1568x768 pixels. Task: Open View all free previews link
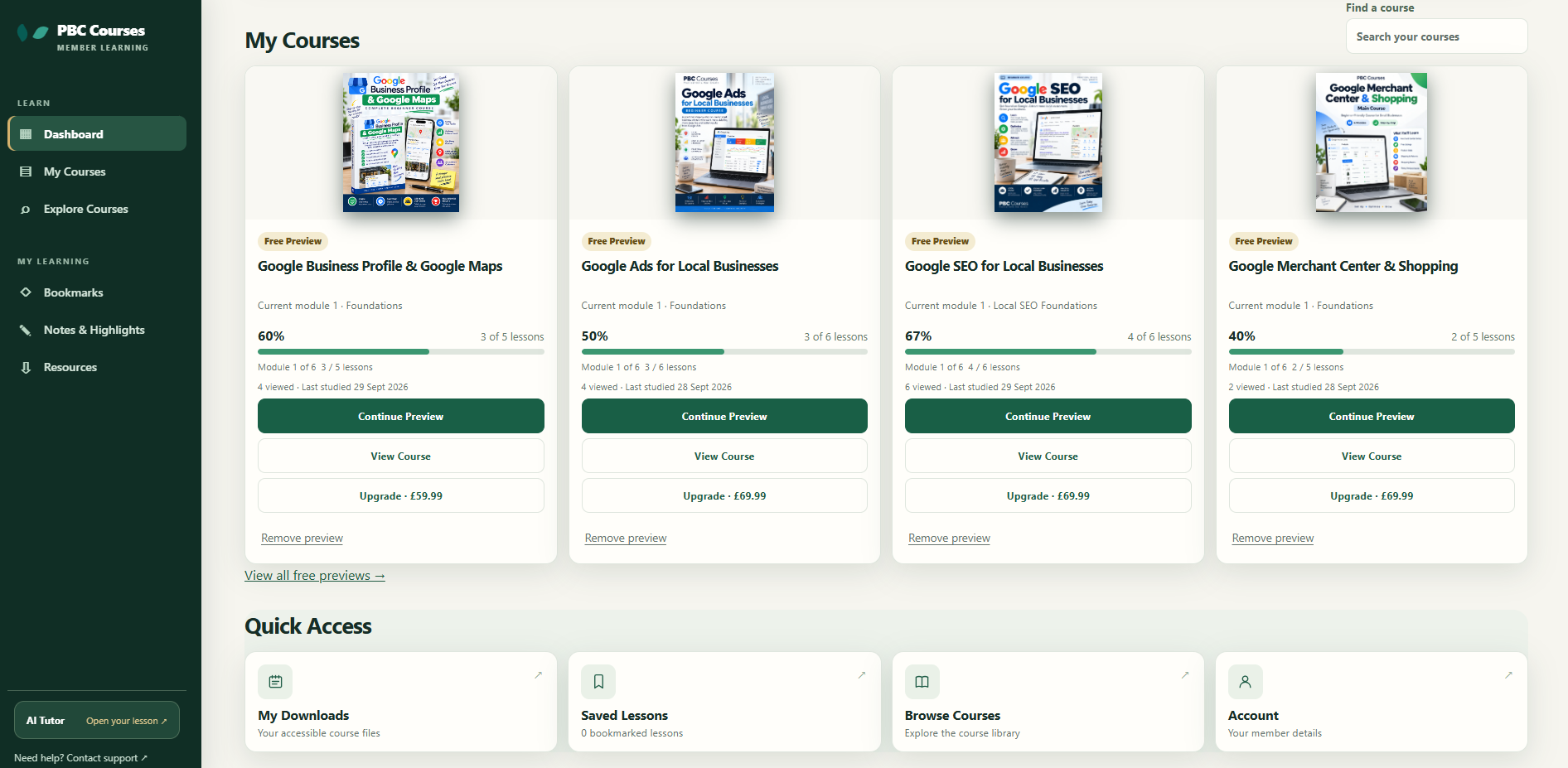(315, 575)
